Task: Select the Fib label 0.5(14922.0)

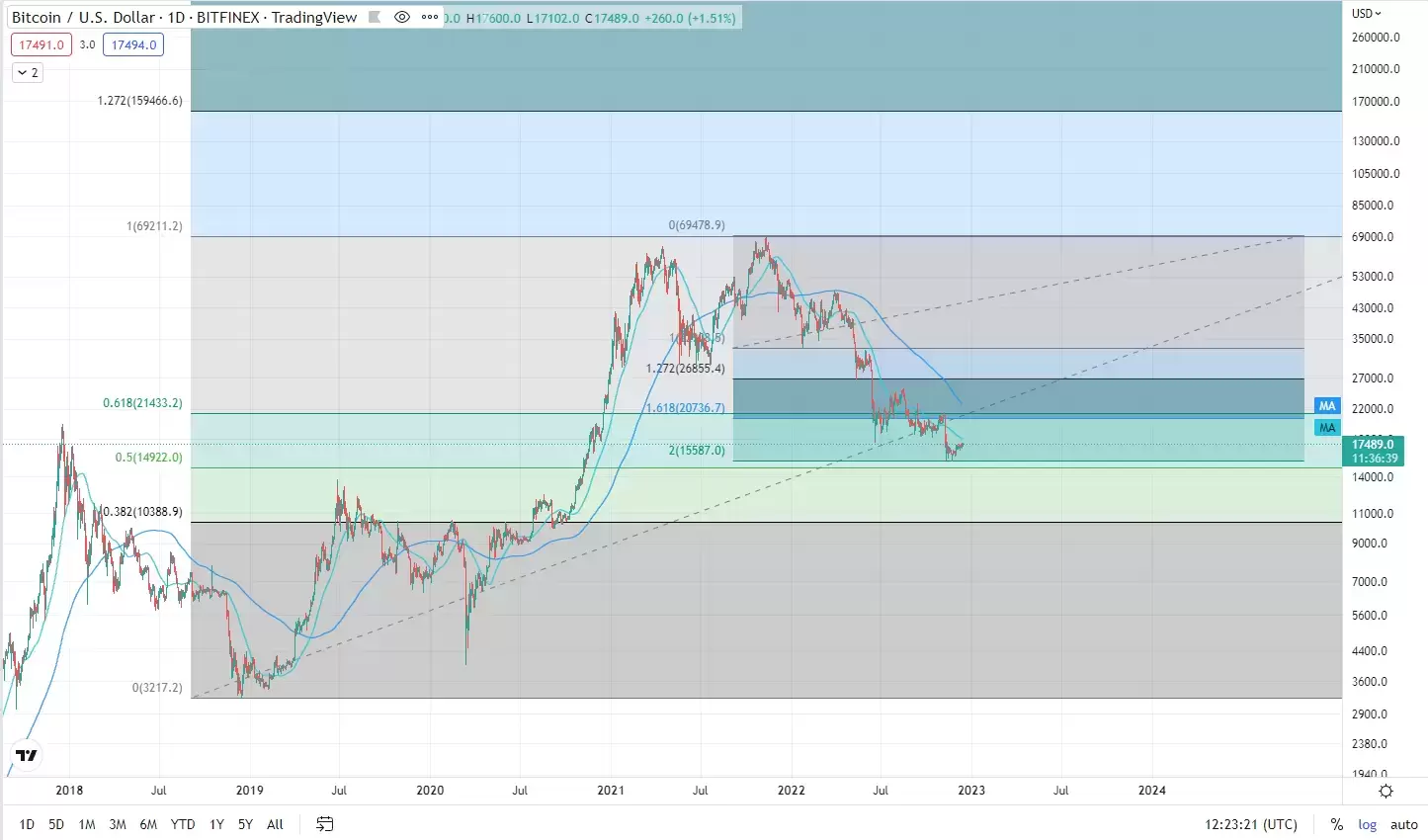Action: point(148,458)
